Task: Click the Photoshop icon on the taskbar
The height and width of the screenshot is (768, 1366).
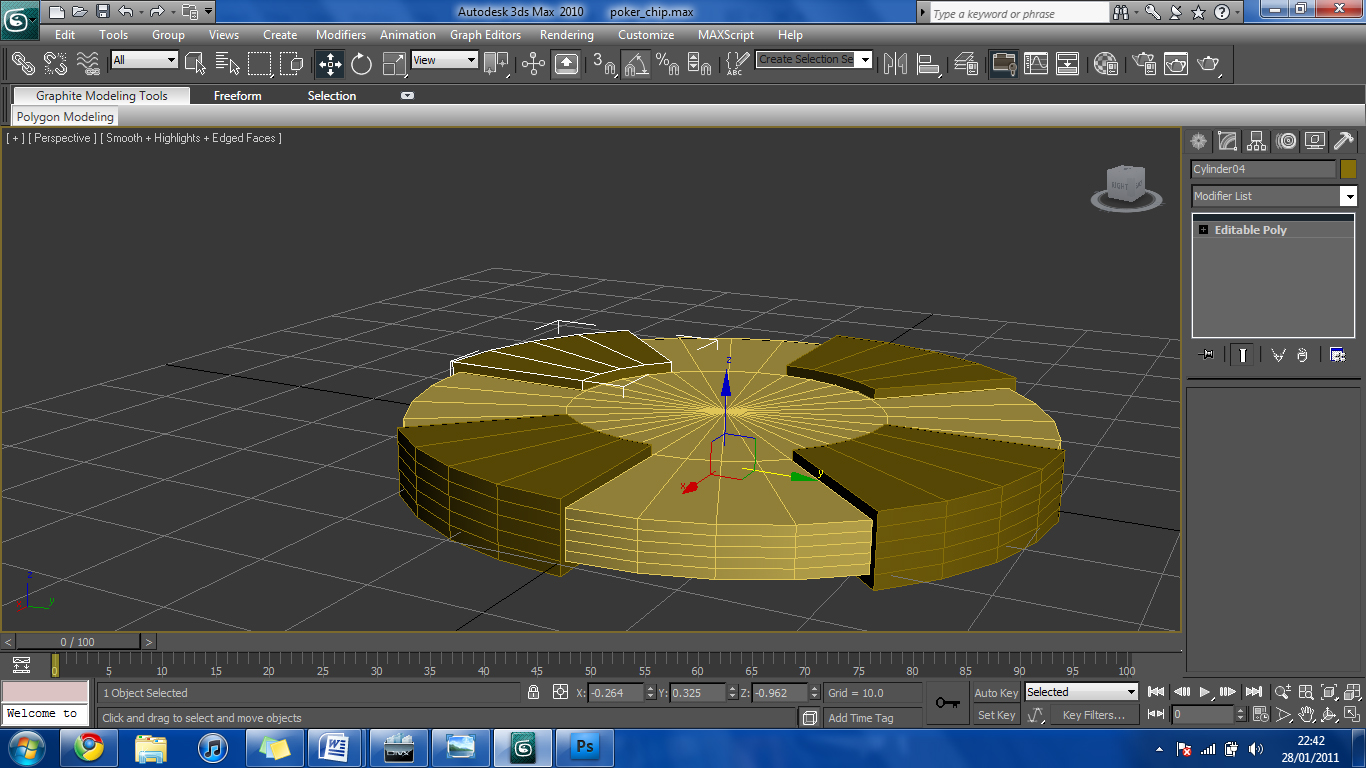Action: pyautogui.click(x=585, y=747)
